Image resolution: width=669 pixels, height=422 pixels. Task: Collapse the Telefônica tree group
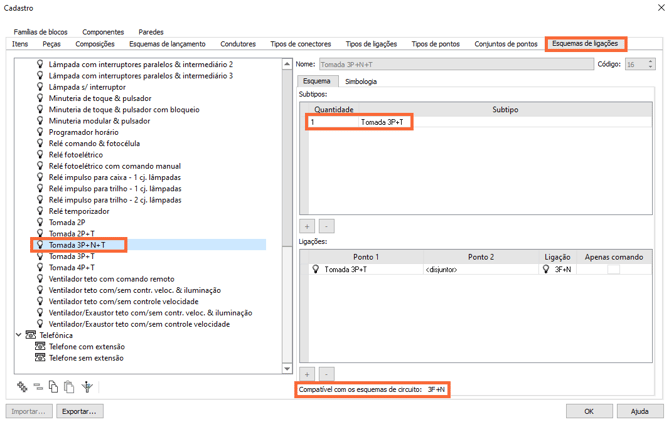point(18,336)
